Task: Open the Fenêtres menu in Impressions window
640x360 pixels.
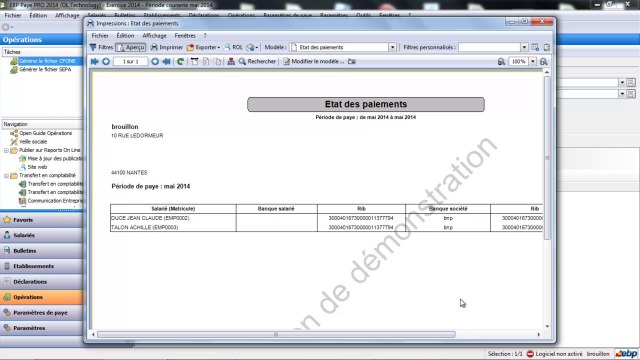Action: pos(185,36)
